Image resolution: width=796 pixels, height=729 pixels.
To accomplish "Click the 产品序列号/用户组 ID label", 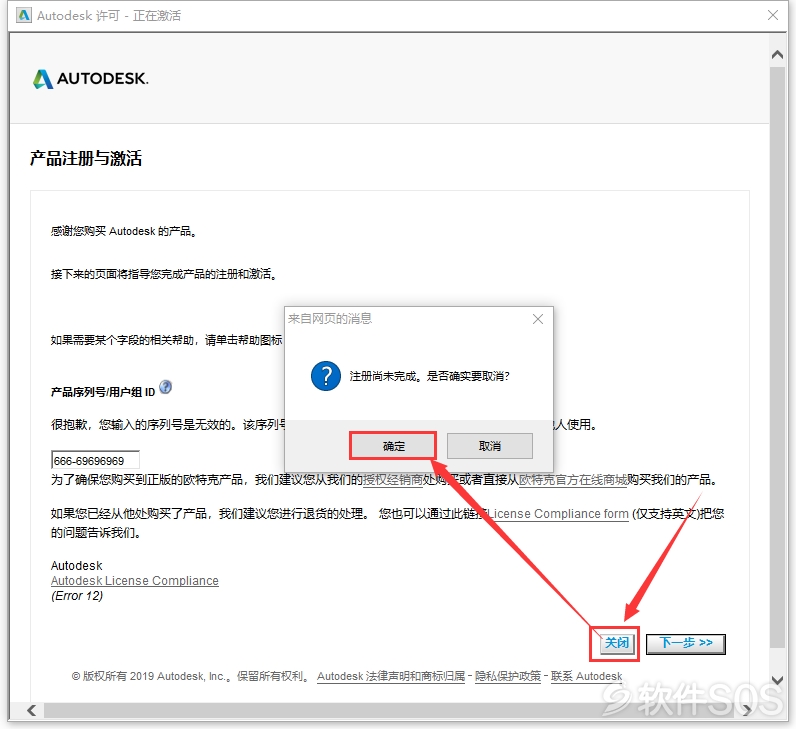I will [103, 392].
